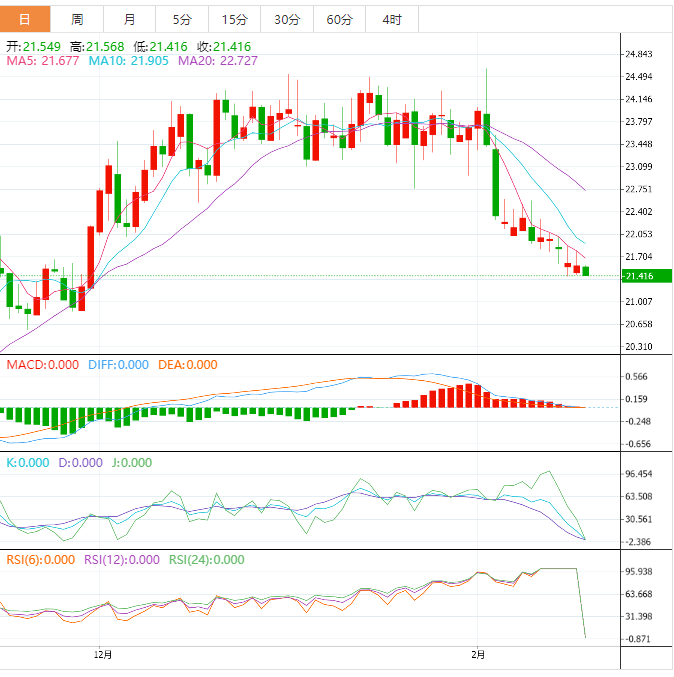Click the MACD indicator label
Screen dimensions: 674x677
[42, 365]
